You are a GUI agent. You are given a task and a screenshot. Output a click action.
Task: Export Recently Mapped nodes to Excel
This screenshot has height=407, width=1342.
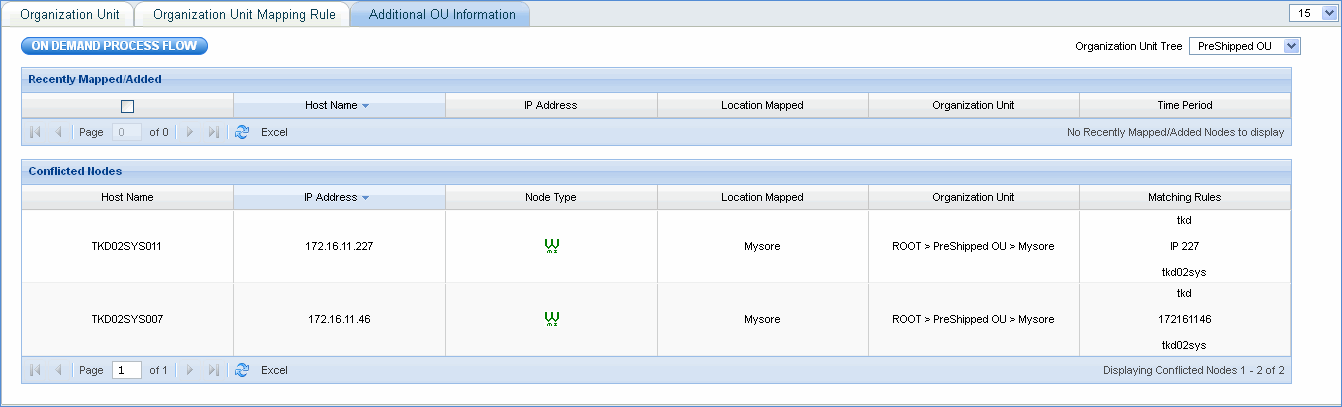pos(274,132)
